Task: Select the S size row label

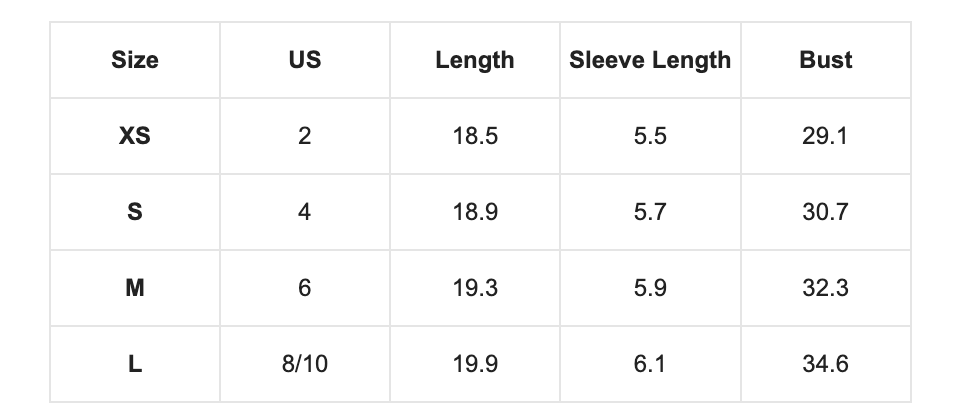Action: [135, 212]
